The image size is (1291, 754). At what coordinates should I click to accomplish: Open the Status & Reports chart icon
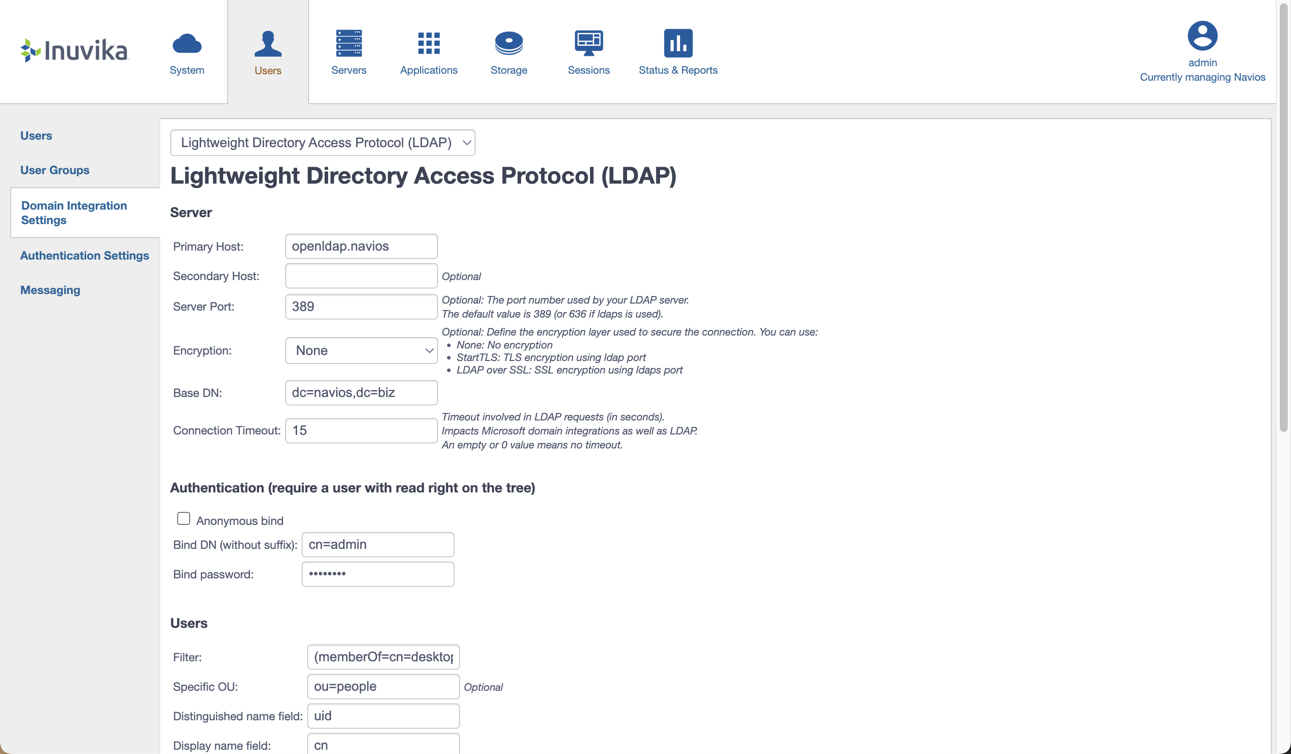(678, 43)
